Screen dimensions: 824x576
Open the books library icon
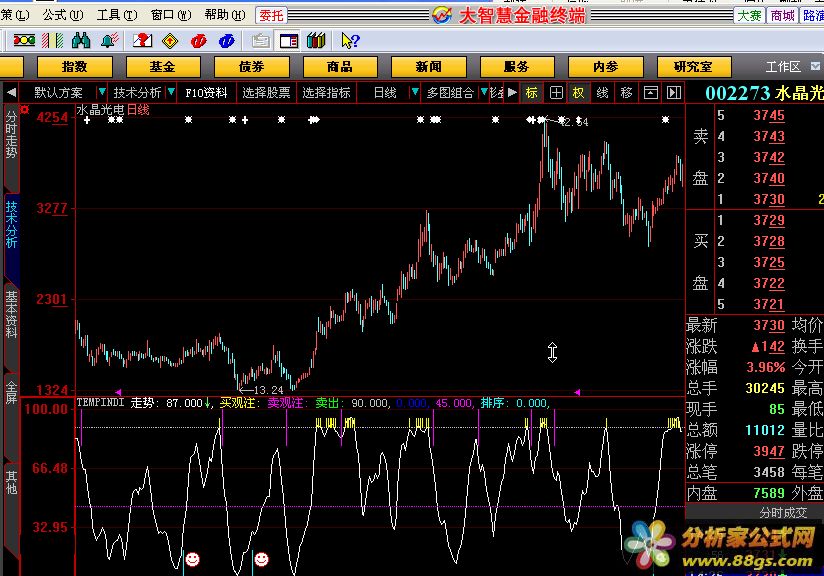(316, 40)
